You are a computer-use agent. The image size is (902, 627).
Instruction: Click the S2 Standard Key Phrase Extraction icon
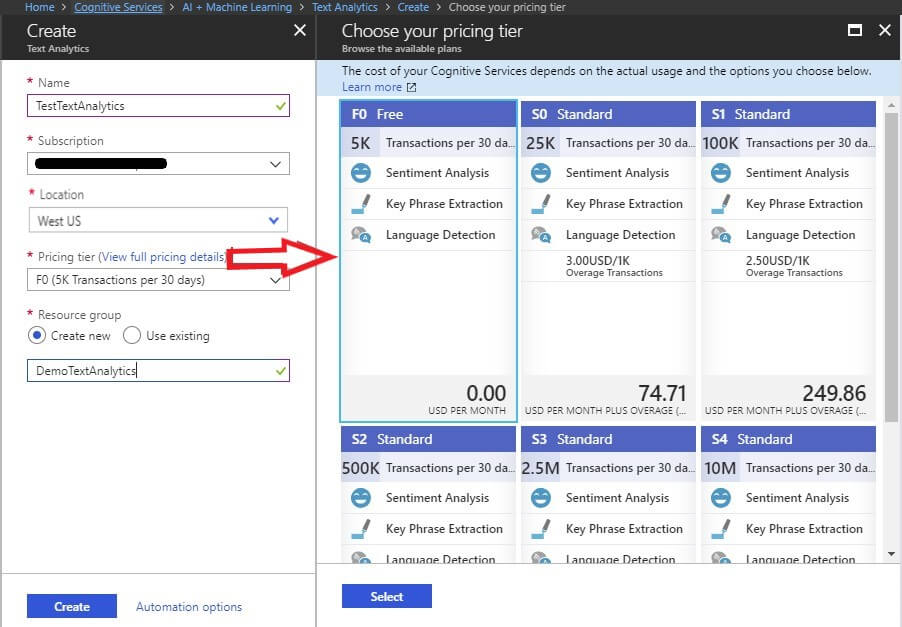click(x=361, y=529)
